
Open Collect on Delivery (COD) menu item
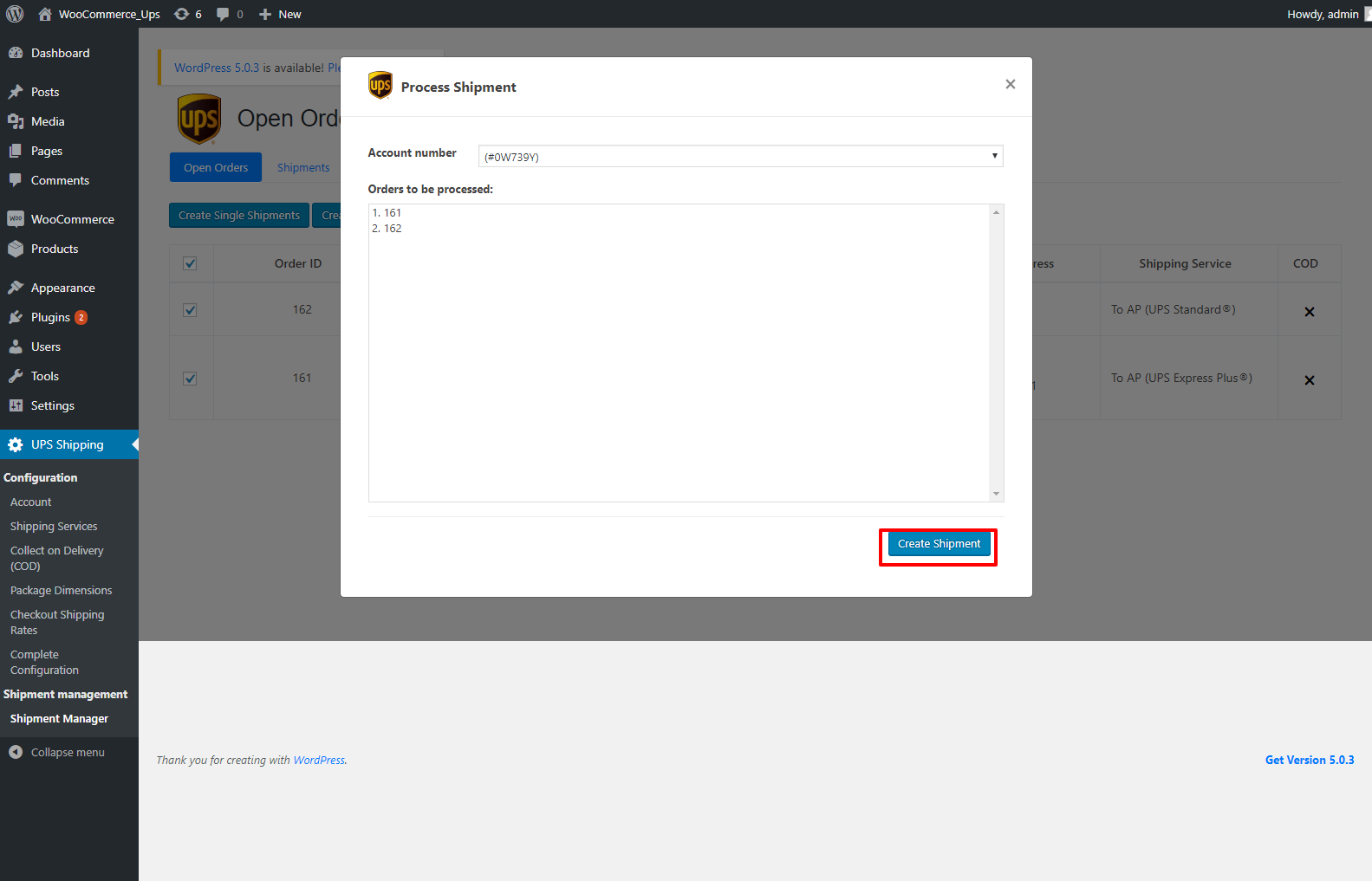point(56,559)
